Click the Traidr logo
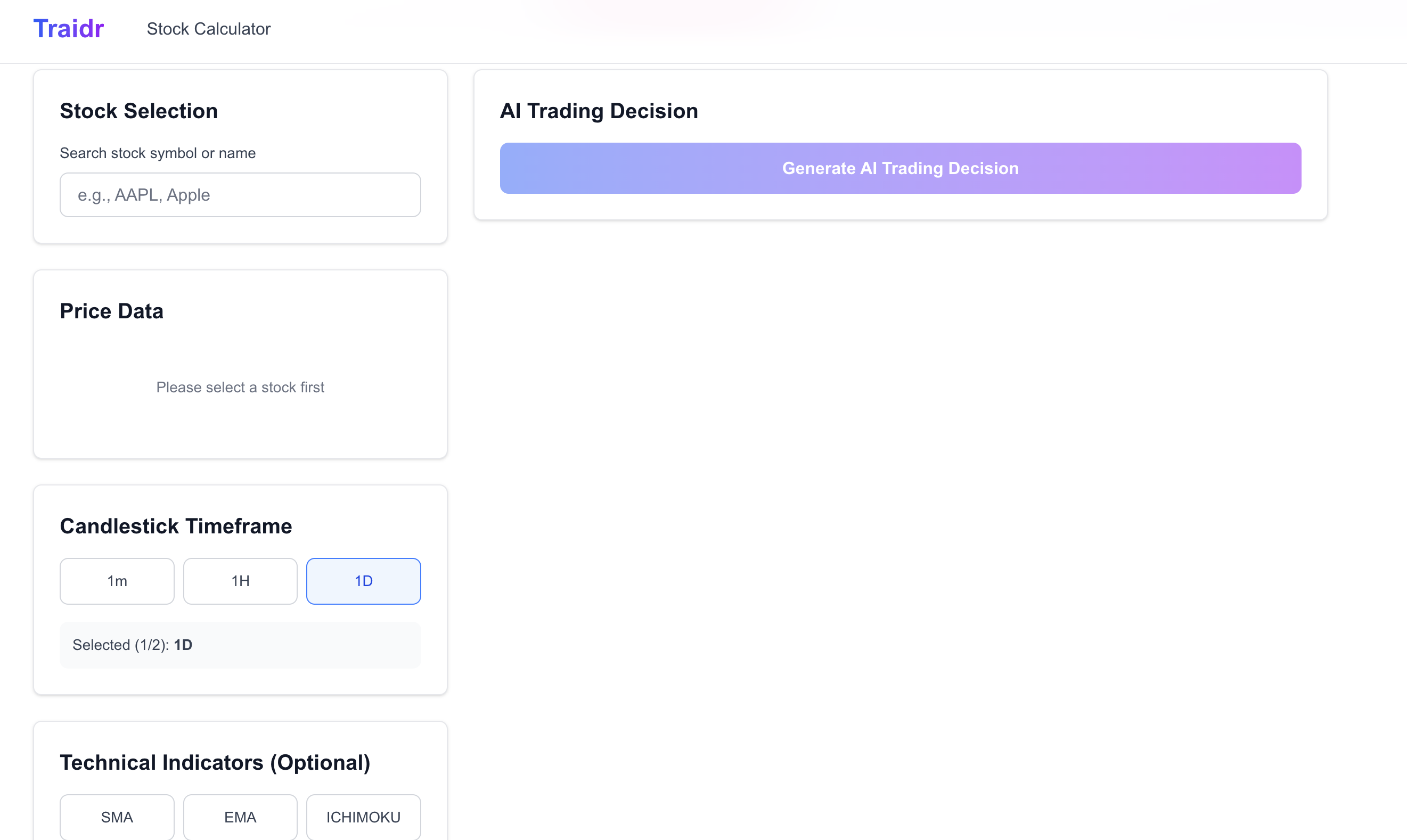 coord(69,29)
